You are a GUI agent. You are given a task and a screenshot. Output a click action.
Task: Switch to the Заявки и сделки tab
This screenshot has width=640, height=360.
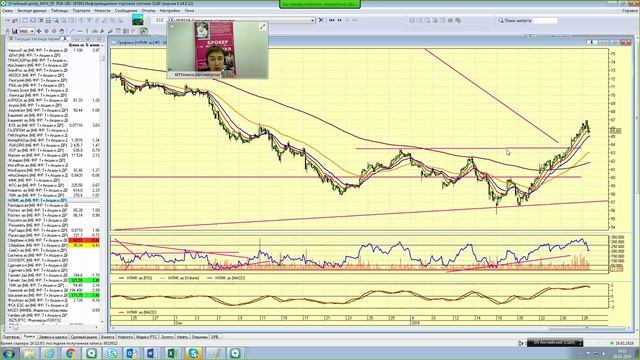[53, 337]
